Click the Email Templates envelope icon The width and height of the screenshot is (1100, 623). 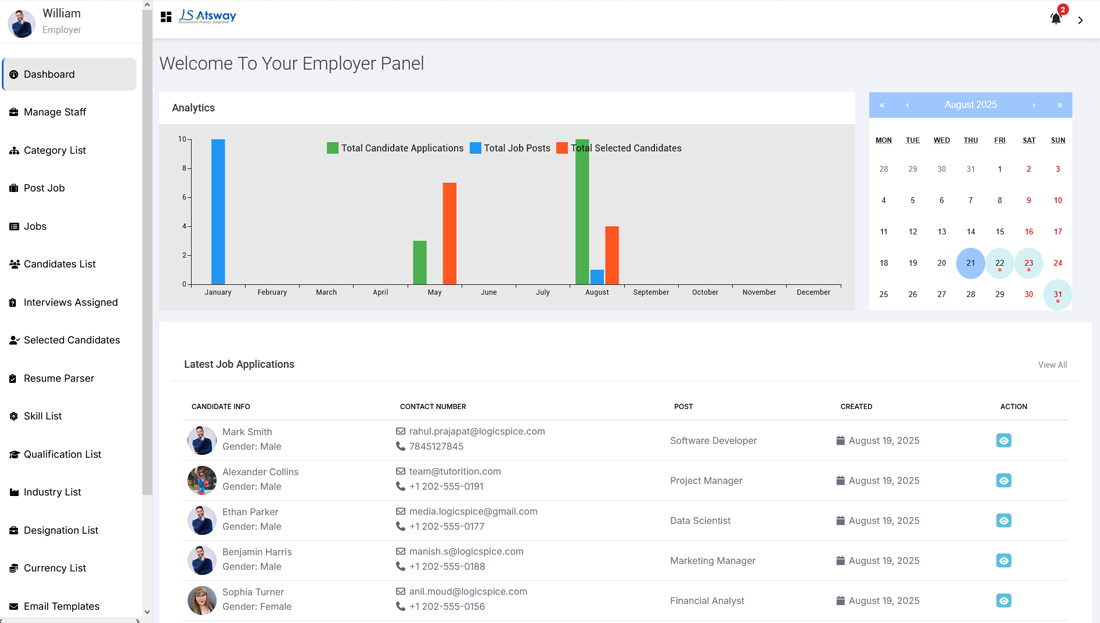click(13, 606)
